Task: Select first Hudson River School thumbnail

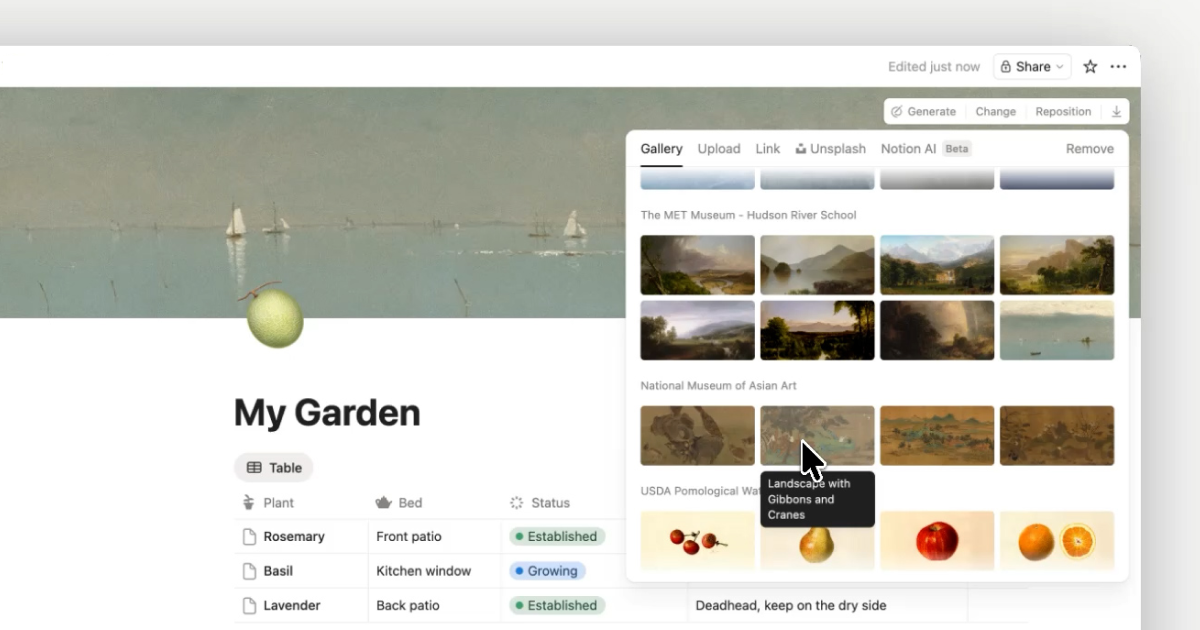Action: click(698, 265)
